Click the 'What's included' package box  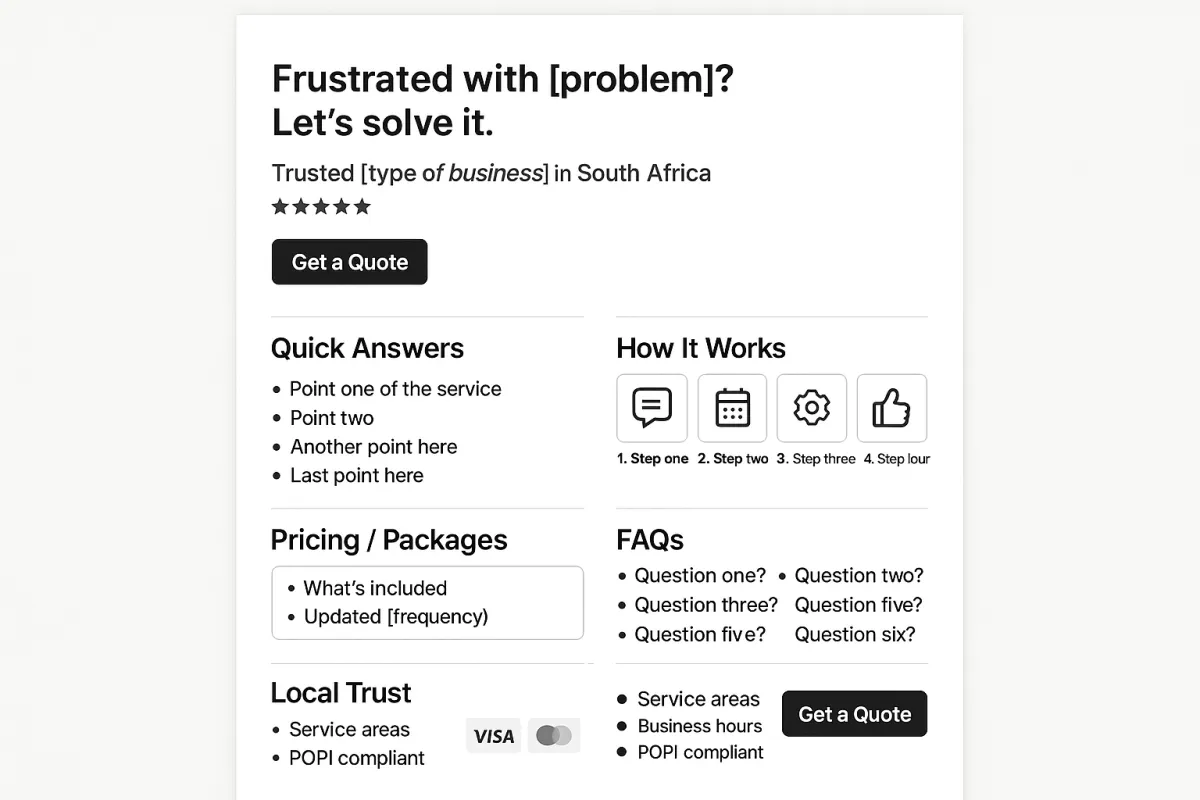pyautogui.click(x=427, y=602)
